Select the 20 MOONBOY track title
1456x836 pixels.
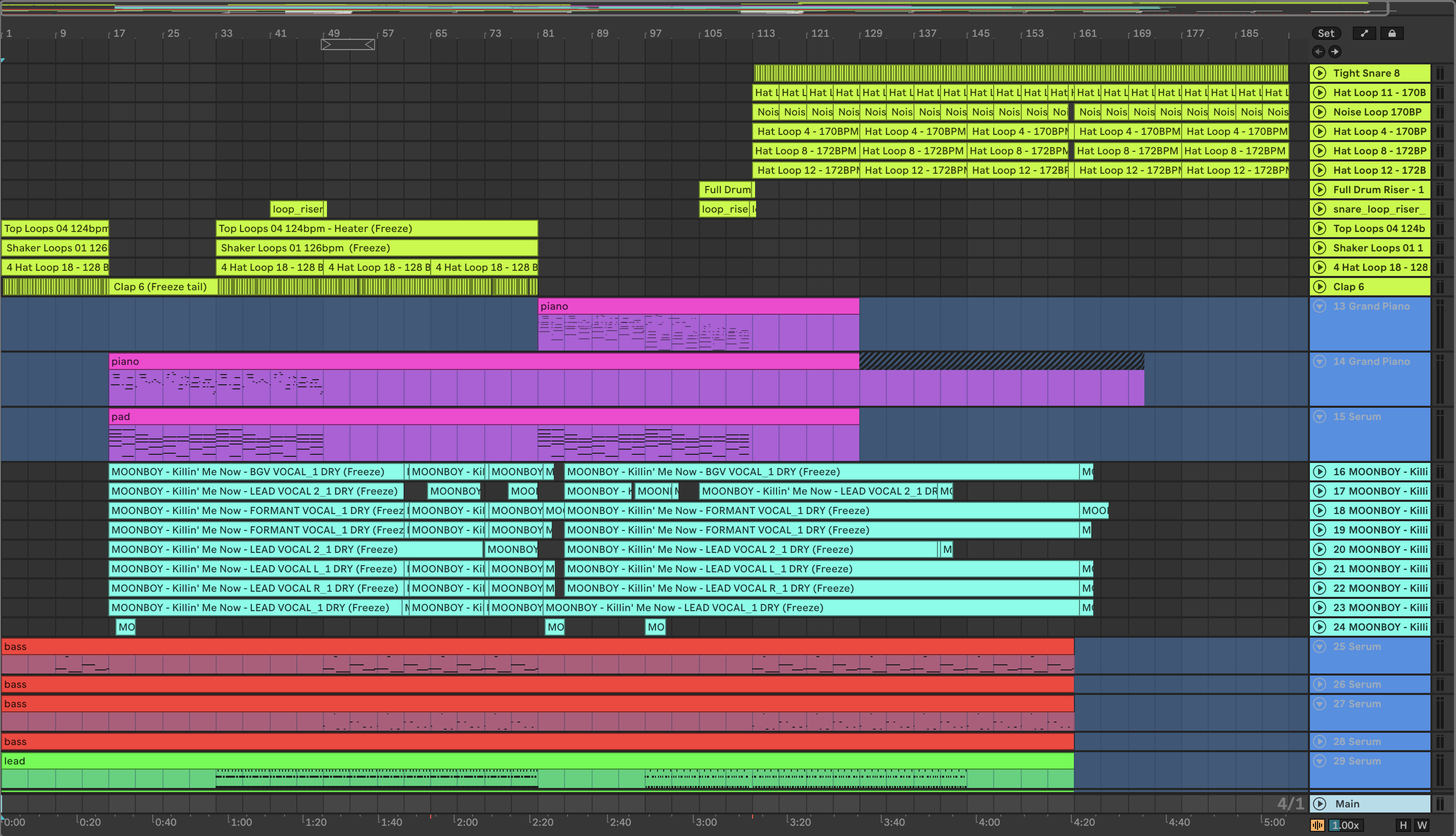[x=1380, y=549]
